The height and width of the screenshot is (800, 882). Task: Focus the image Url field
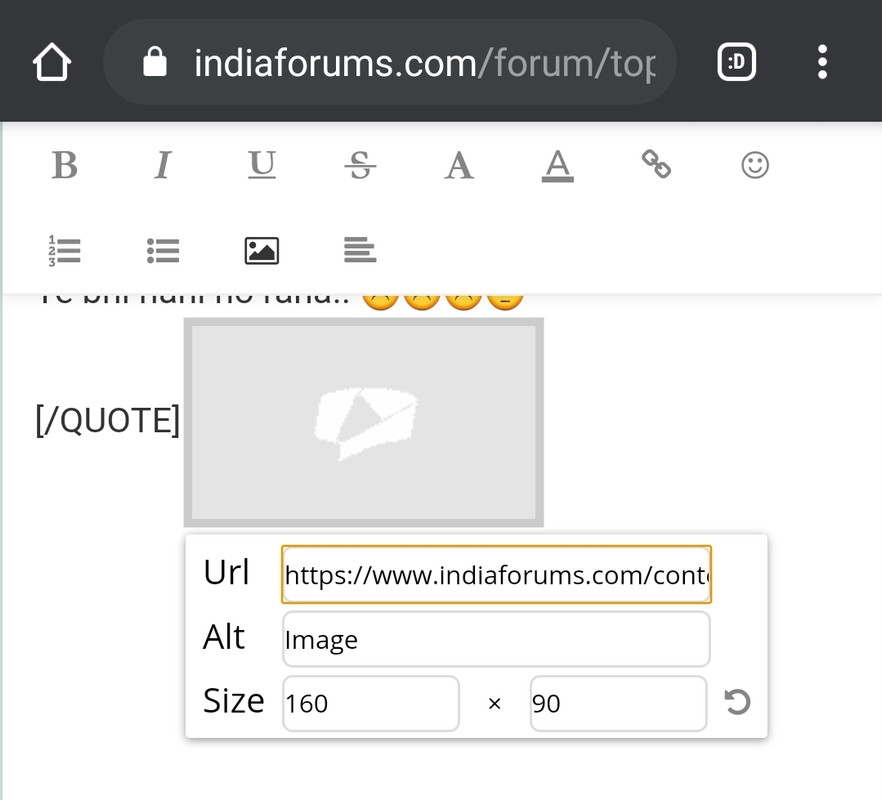496,574
